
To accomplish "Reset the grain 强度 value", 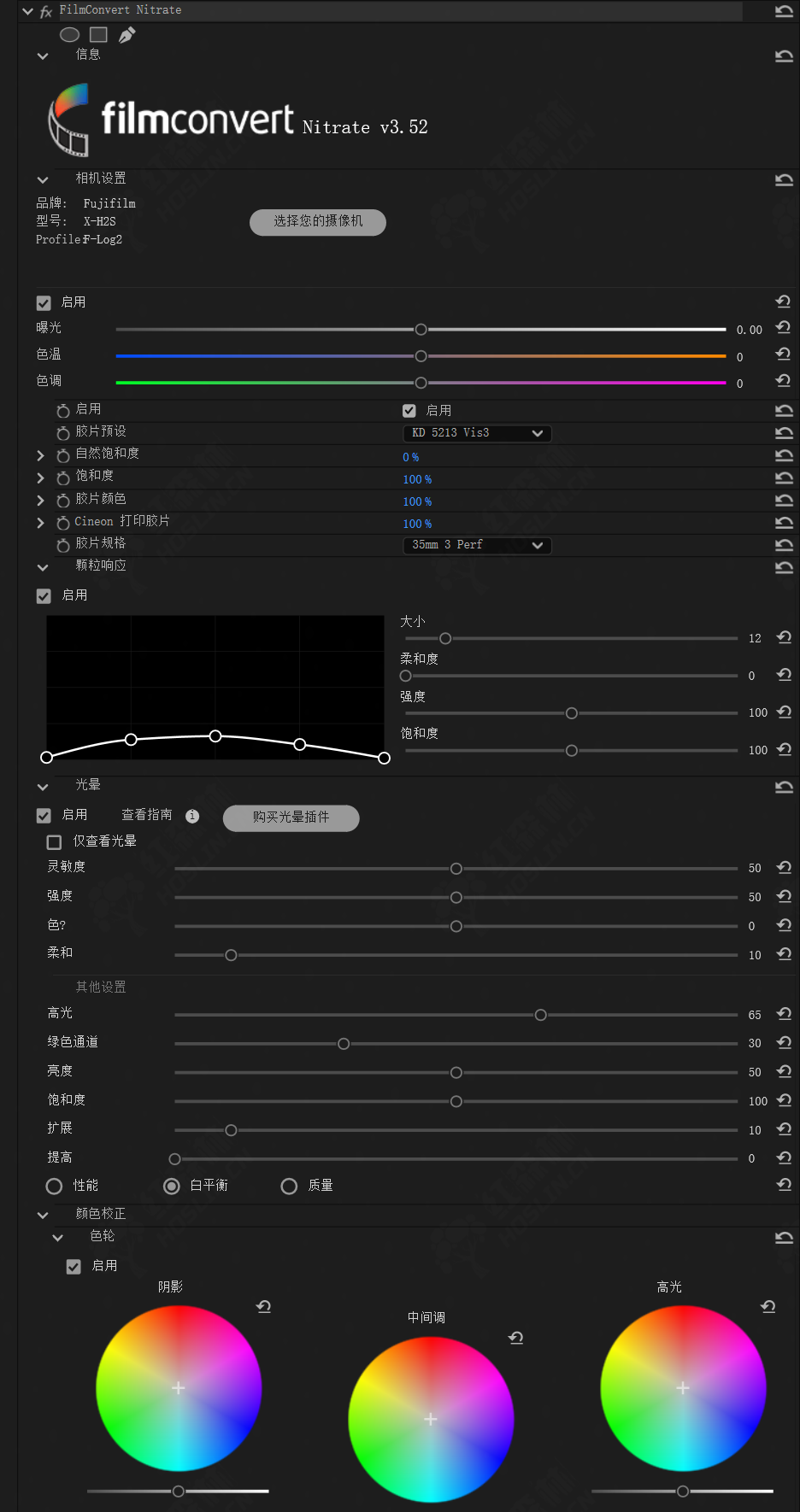I will [x=784, y=712].
